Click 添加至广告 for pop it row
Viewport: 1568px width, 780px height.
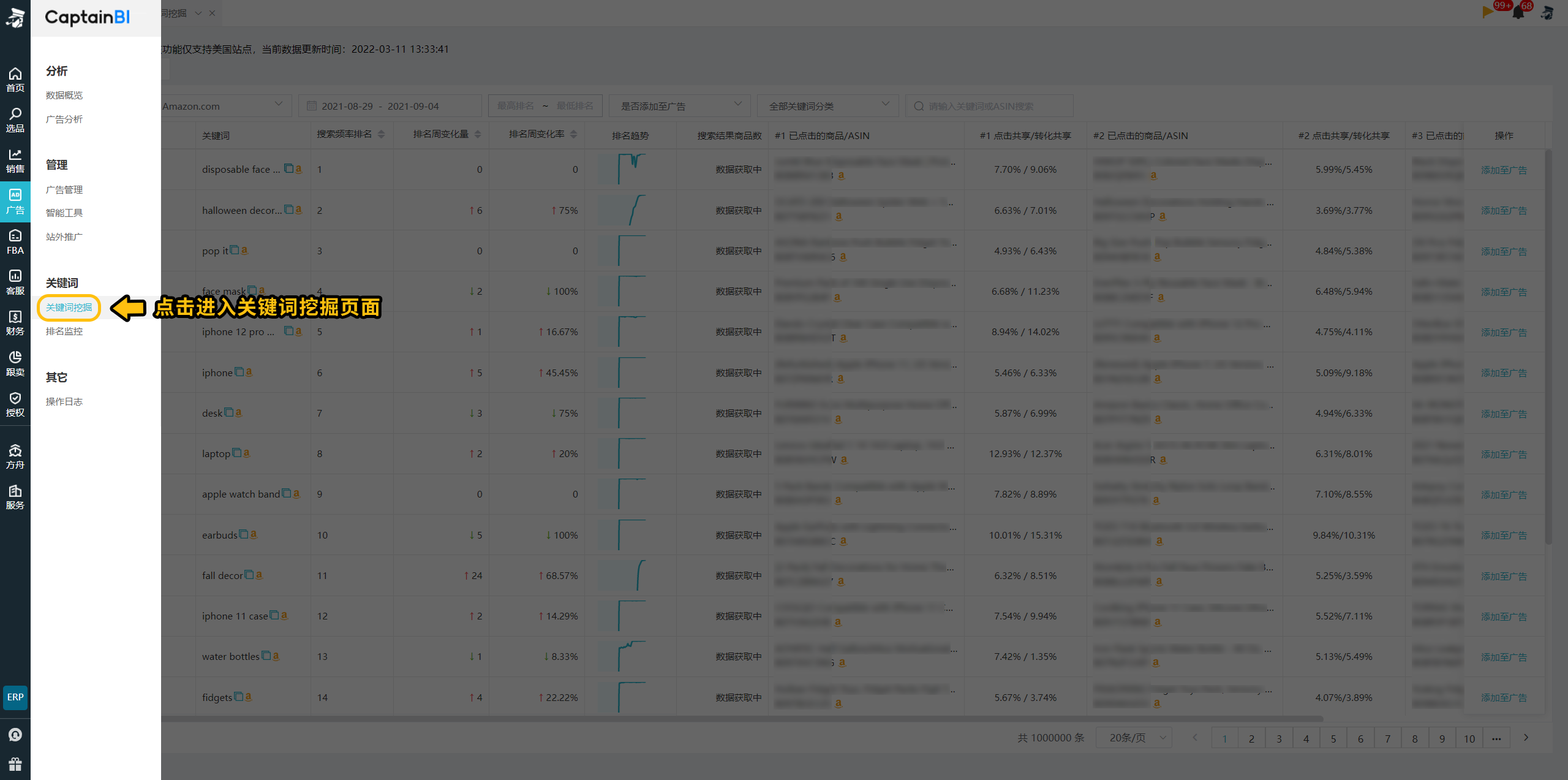tap(1504, 251)
